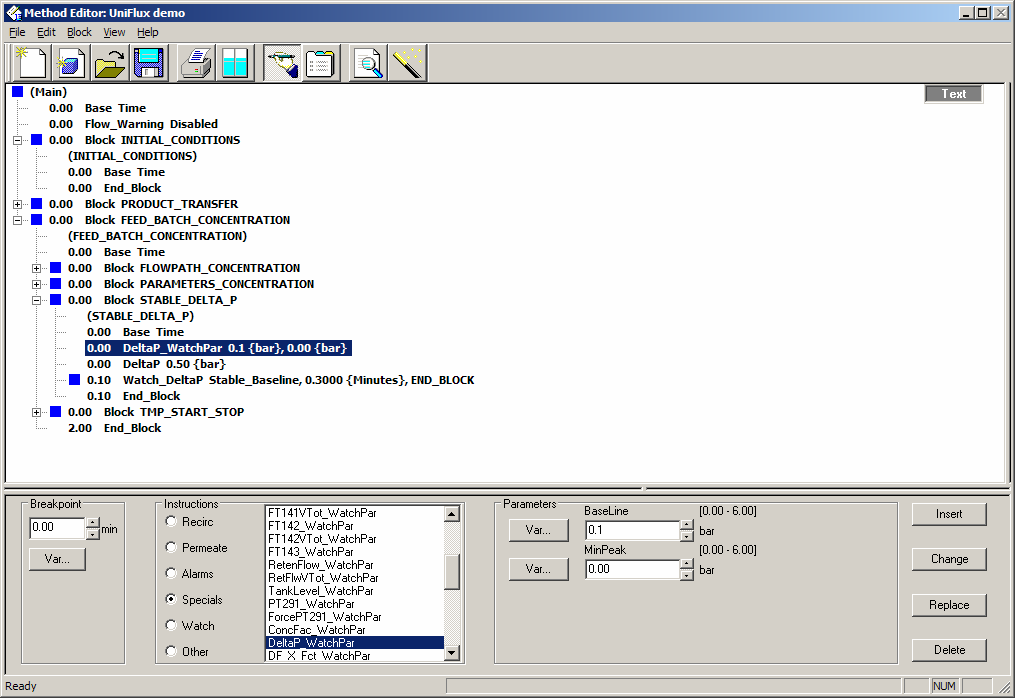Click the BaseLine value input field

(632, 530)
